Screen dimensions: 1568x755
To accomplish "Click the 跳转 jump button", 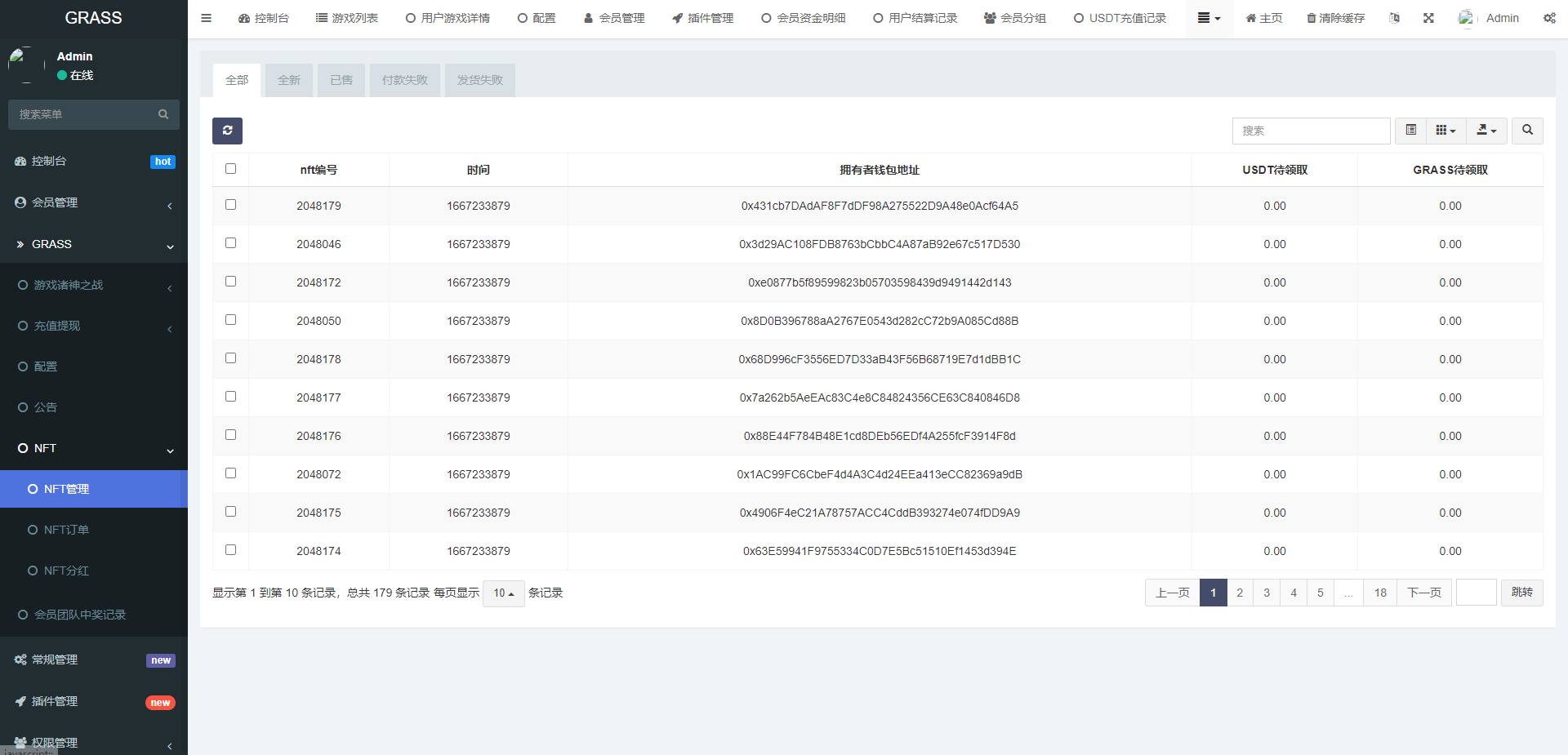I will point(1521,593).
